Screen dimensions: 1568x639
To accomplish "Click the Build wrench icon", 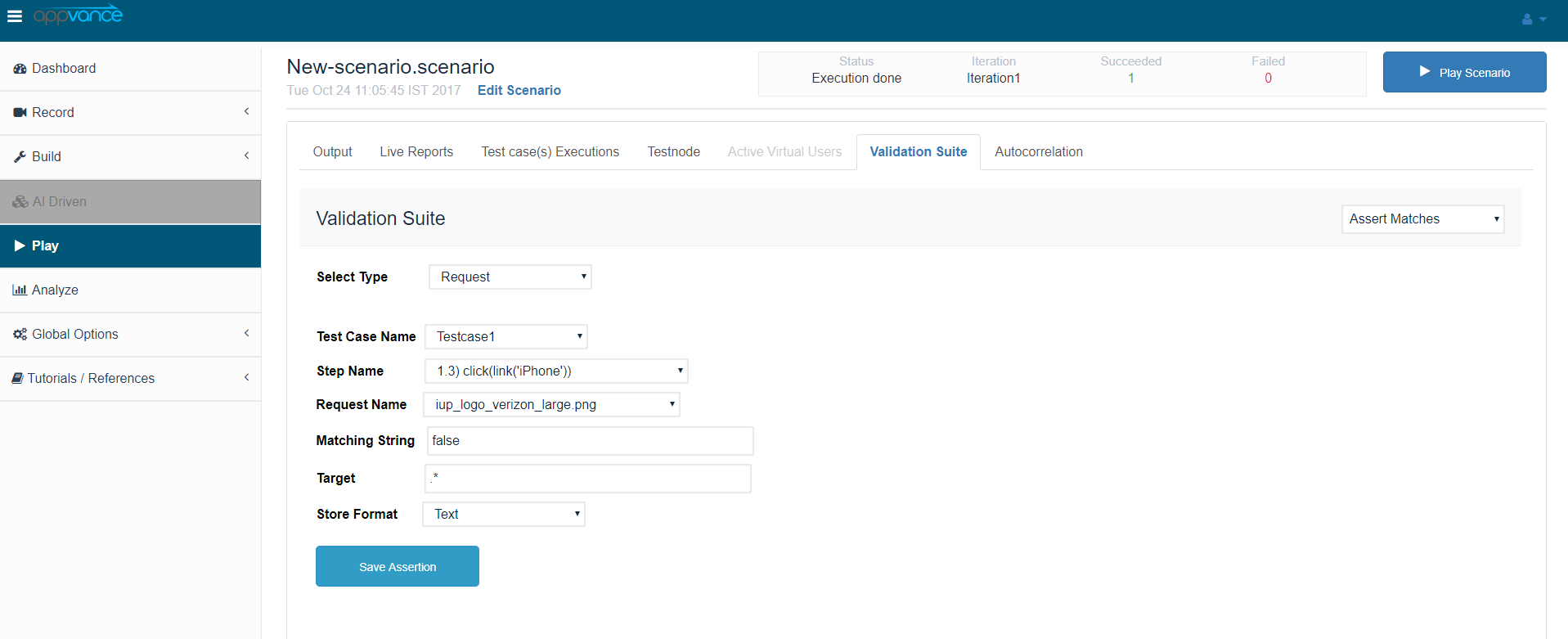I will (20, 157).
